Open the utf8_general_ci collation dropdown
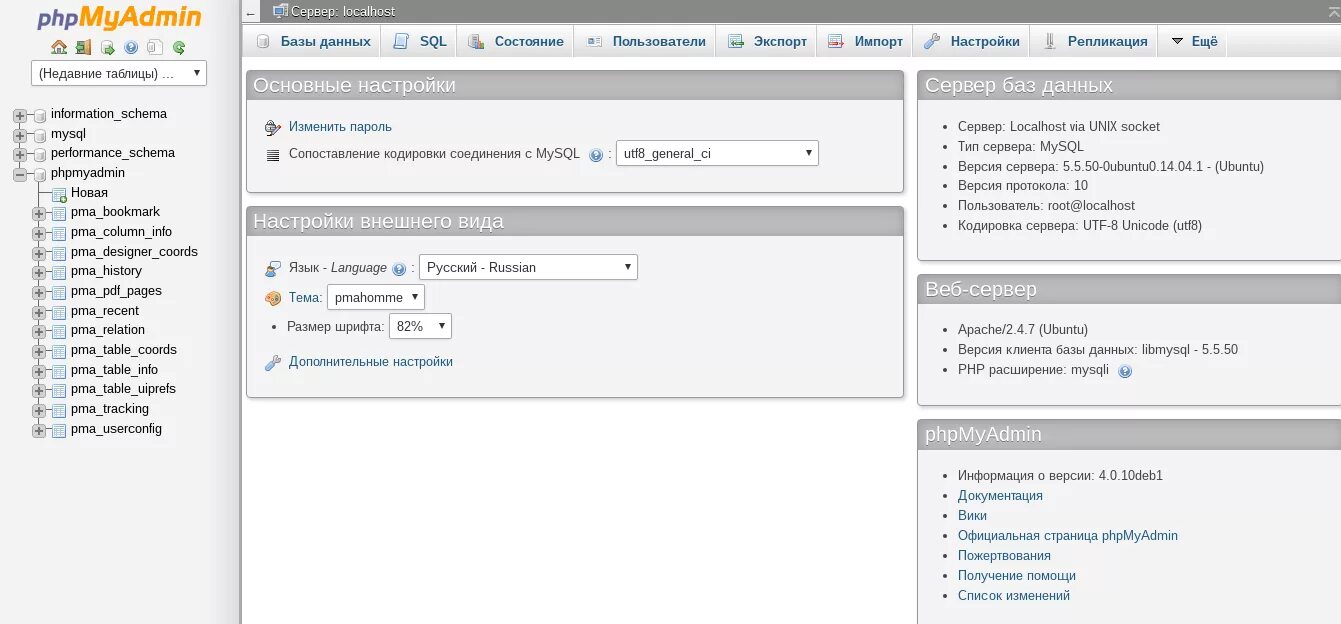Viewport: 1341px width, 624px height. click(717, 153)
